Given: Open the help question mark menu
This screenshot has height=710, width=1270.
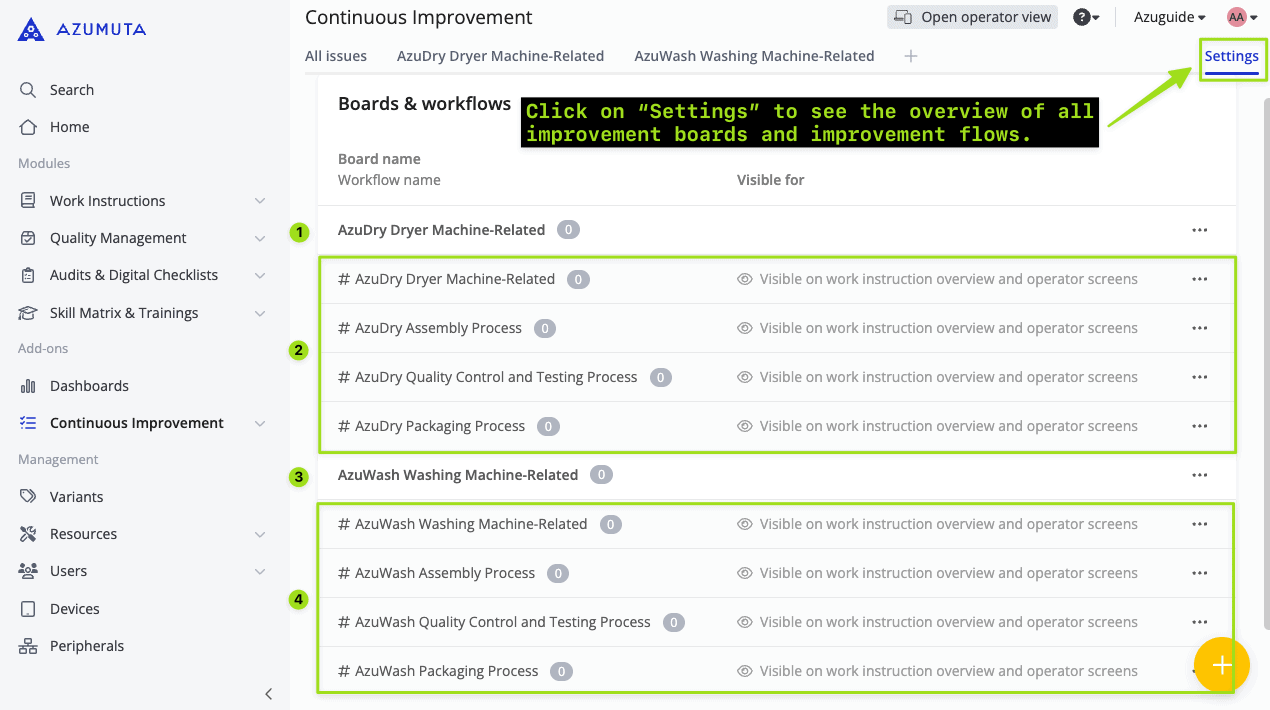Looking at the screenshot, I should click(1085, 17).
